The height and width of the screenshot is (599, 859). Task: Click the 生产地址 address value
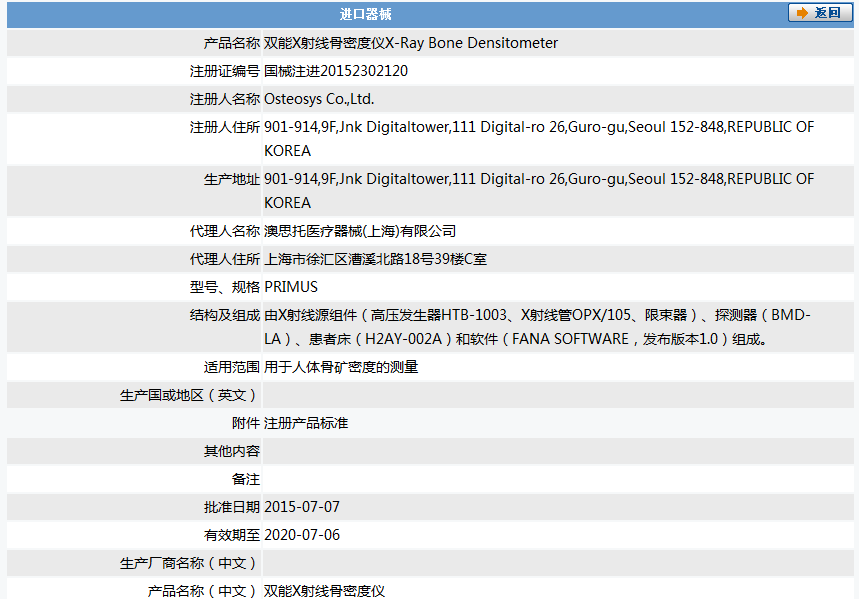coord(539,191)
